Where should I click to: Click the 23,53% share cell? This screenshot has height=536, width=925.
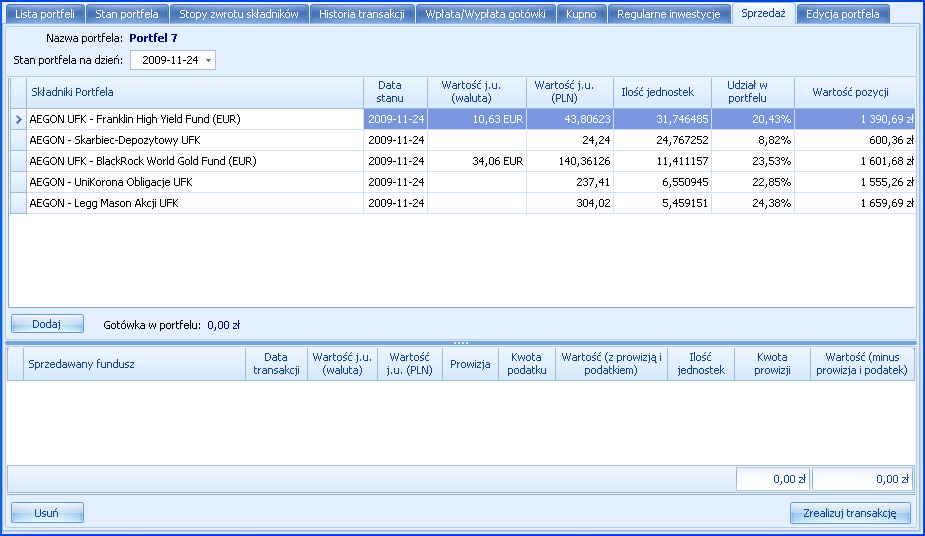click(x=753, y=161)
